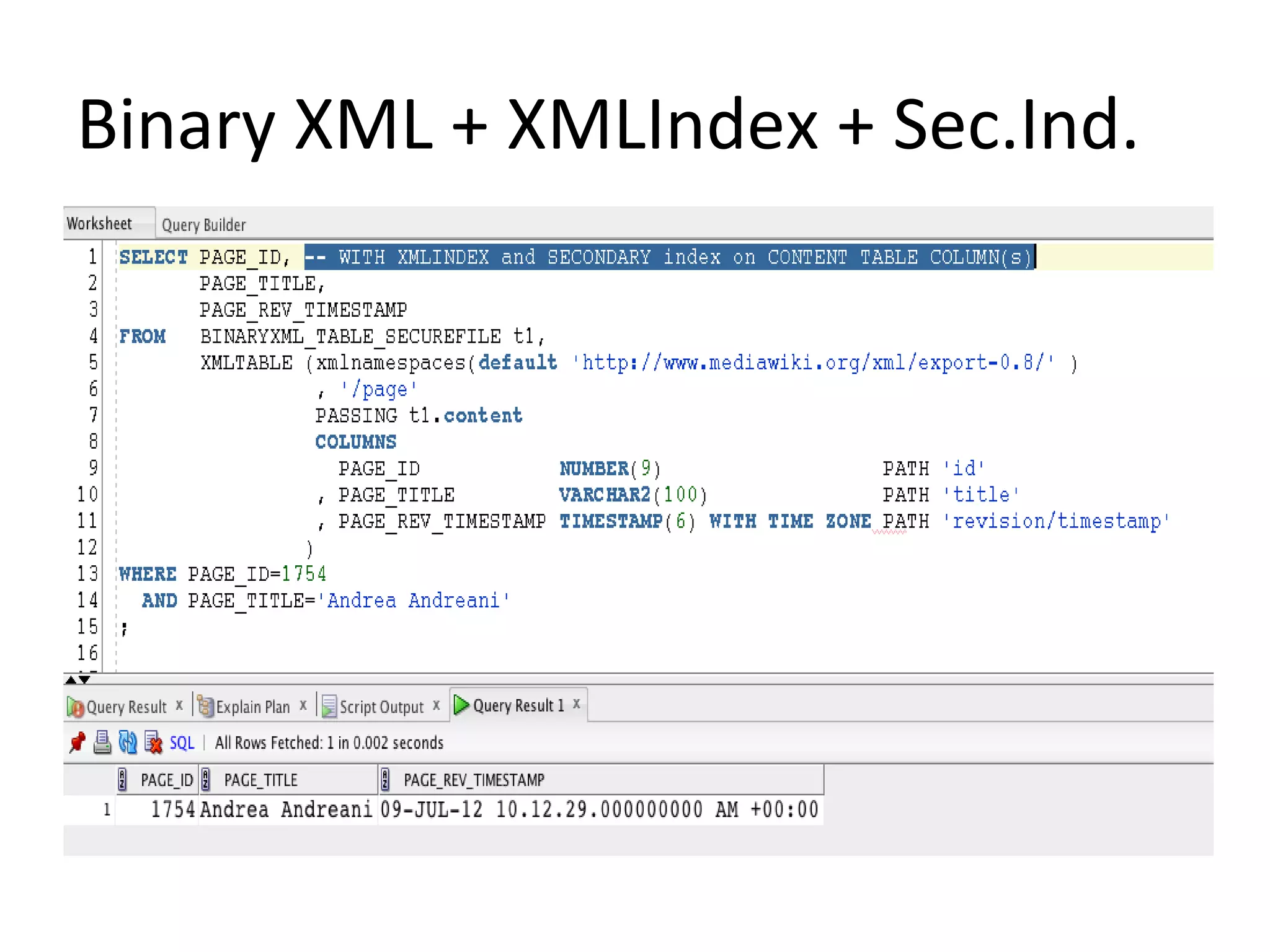This screenshot has height=952, width=1270.
Task: Click the Script Output tab icon
Action: pos(329,706)
